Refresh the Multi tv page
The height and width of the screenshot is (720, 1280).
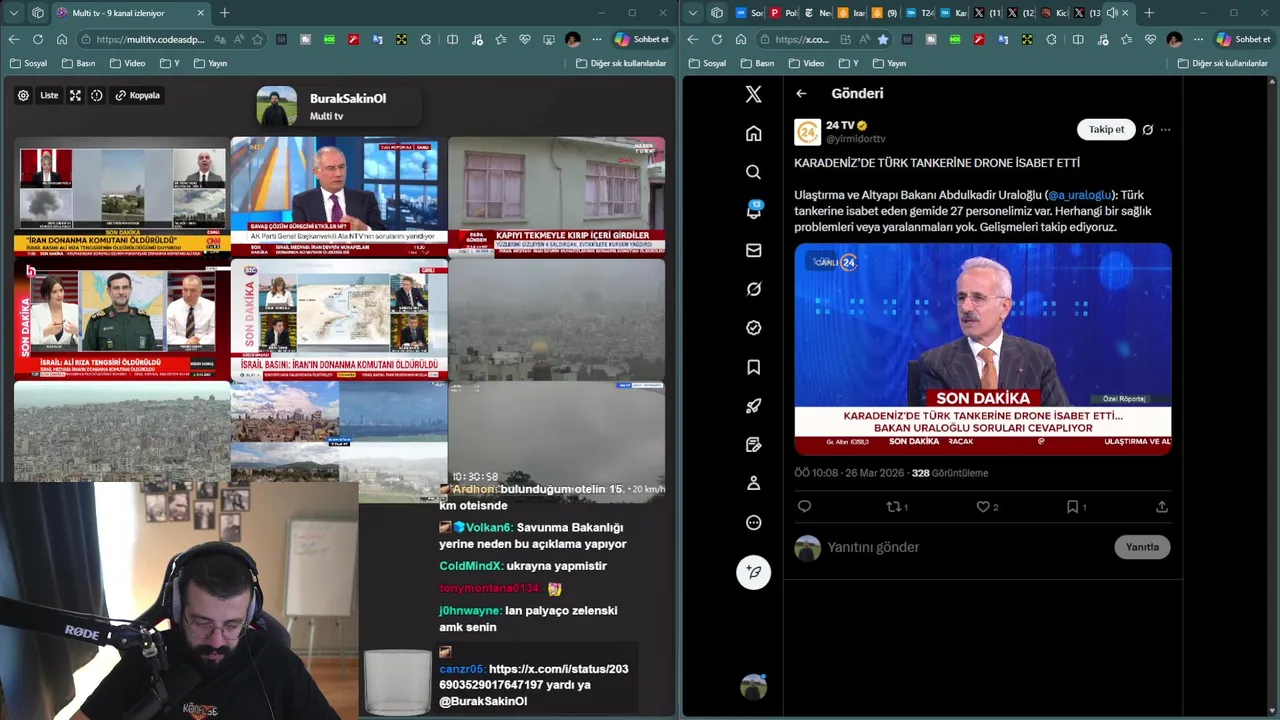pyautogui.click(x=38, y=39)
